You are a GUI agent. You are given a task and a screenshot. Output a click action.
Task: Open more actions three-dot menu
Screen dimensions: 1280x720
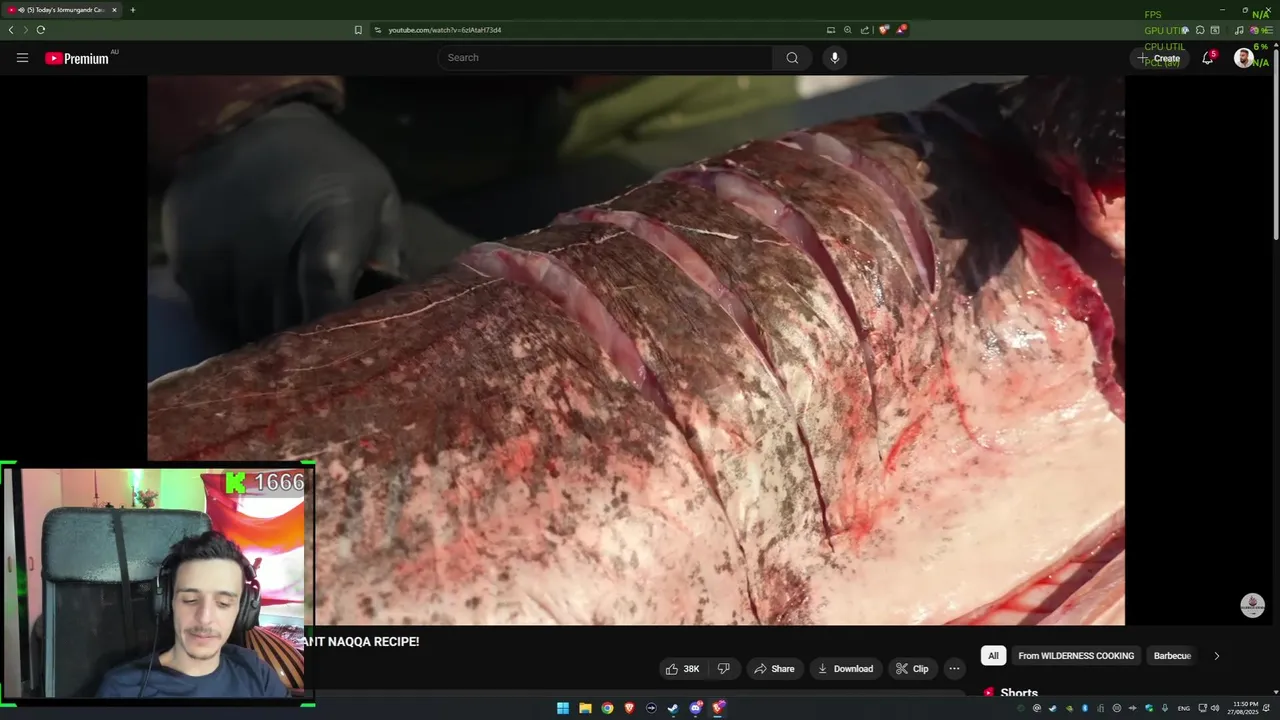coord(954,669)
